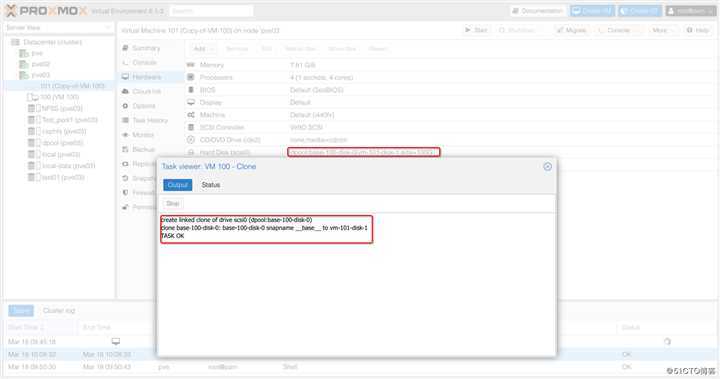Close the Task viewer dialog
The width and height of the screenshot is (720, 379).
coord(547,166)
